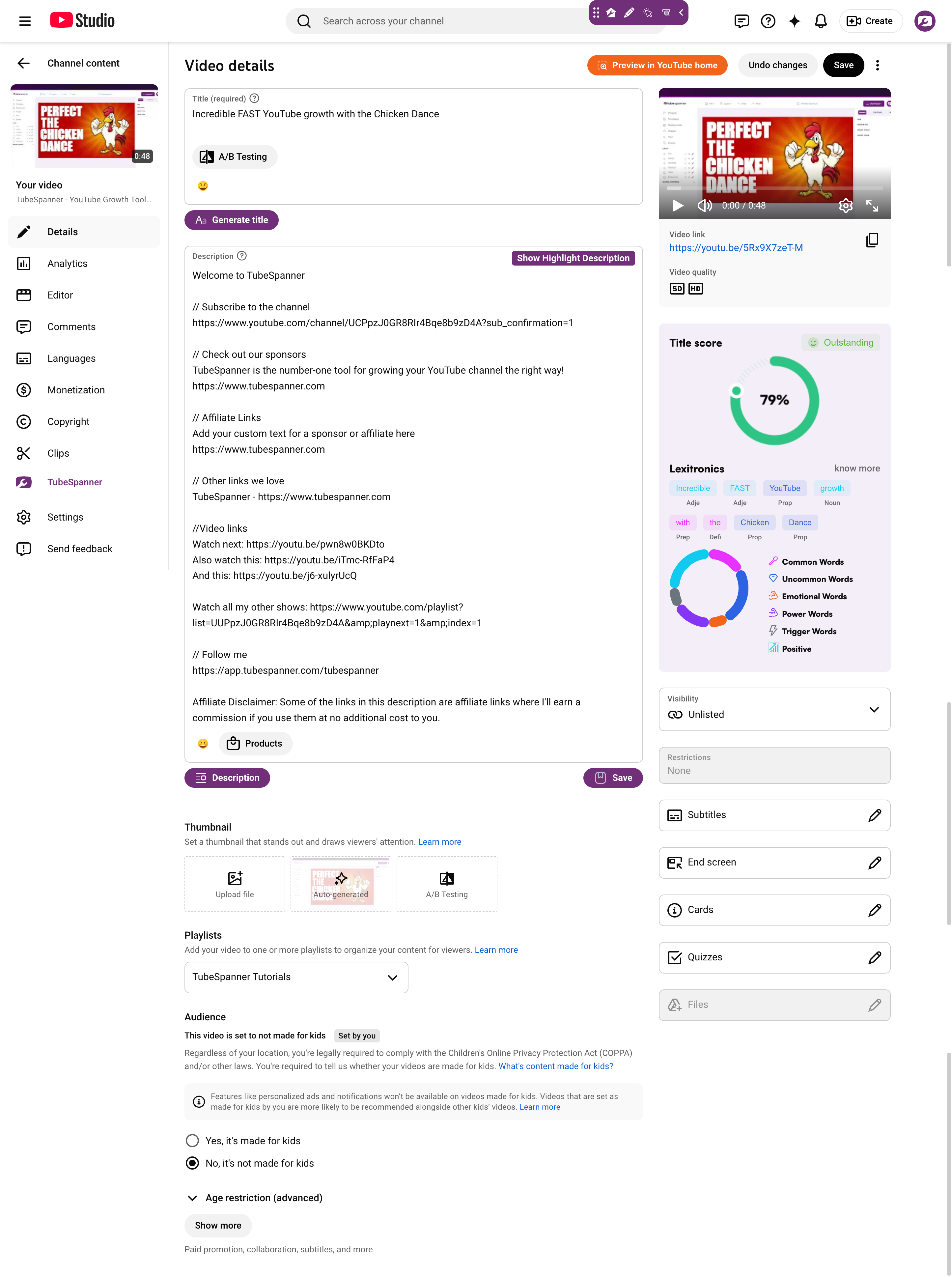Open Analytics in the sidebar
Viewport: 952px width, 1277px height.
pyautogui.click(x=84, y=263)
